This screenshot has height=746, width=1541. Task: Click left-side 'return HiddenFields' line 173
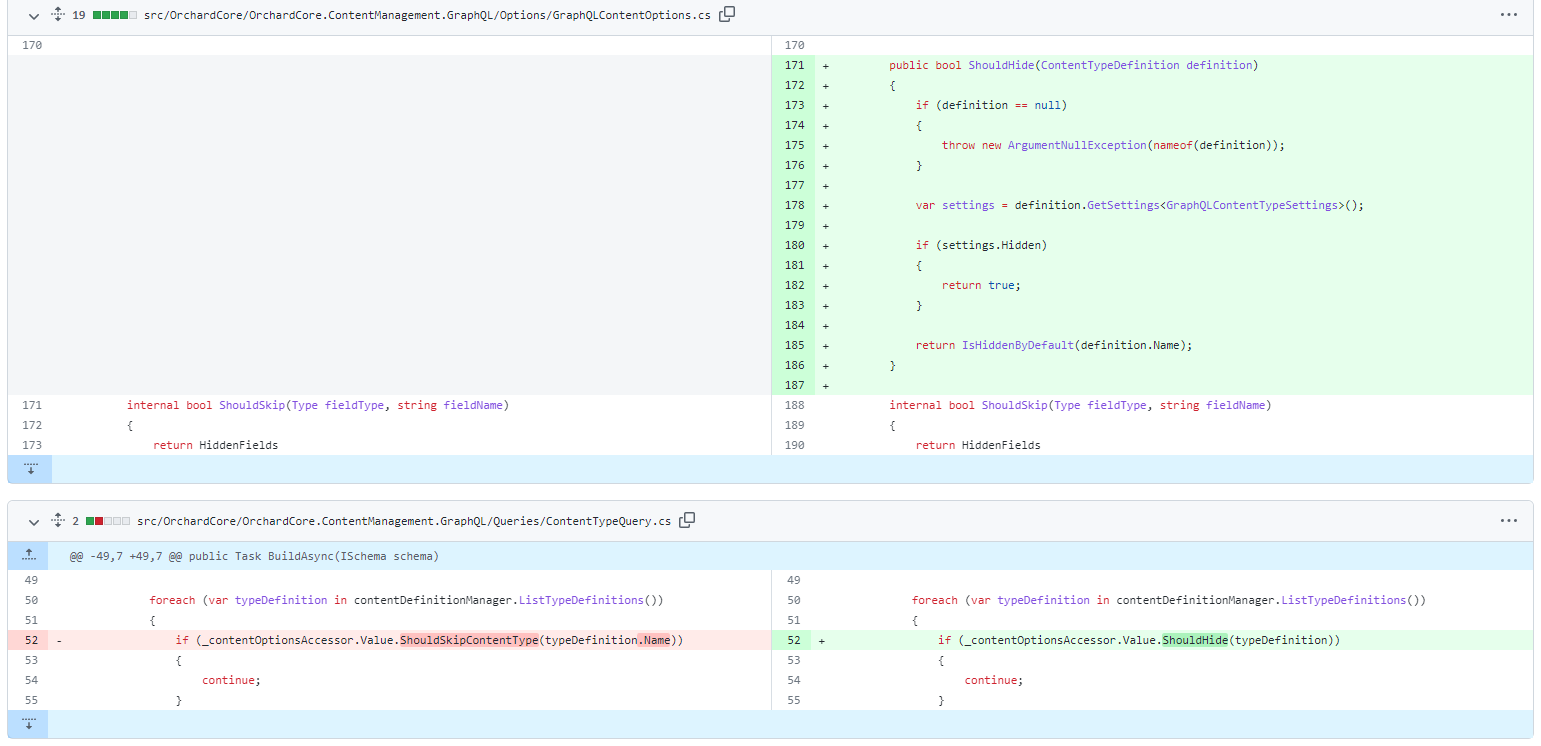[x=215, y=445]
